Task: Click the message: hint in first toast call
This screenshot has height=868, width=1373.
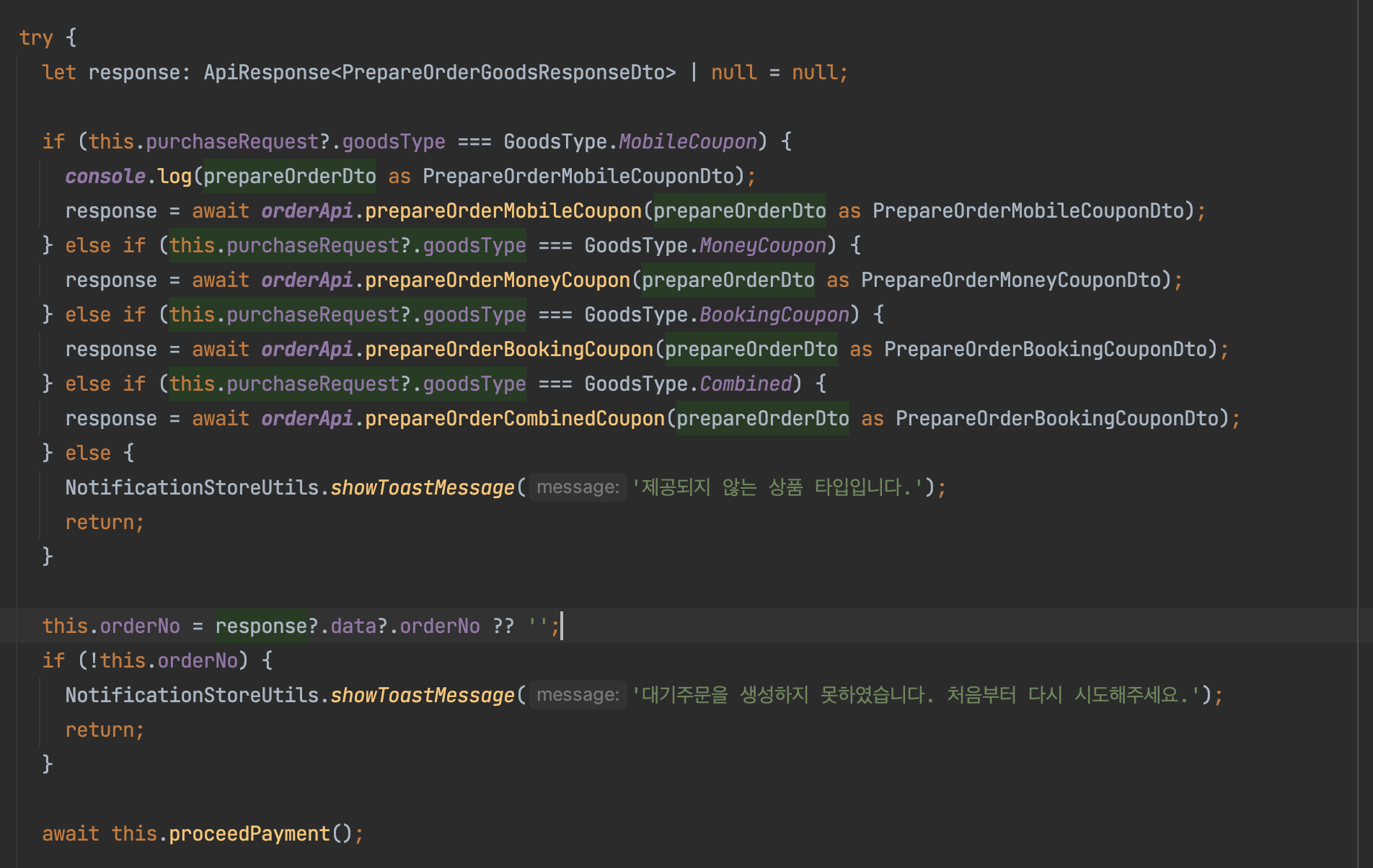Action: click(578, 487)
